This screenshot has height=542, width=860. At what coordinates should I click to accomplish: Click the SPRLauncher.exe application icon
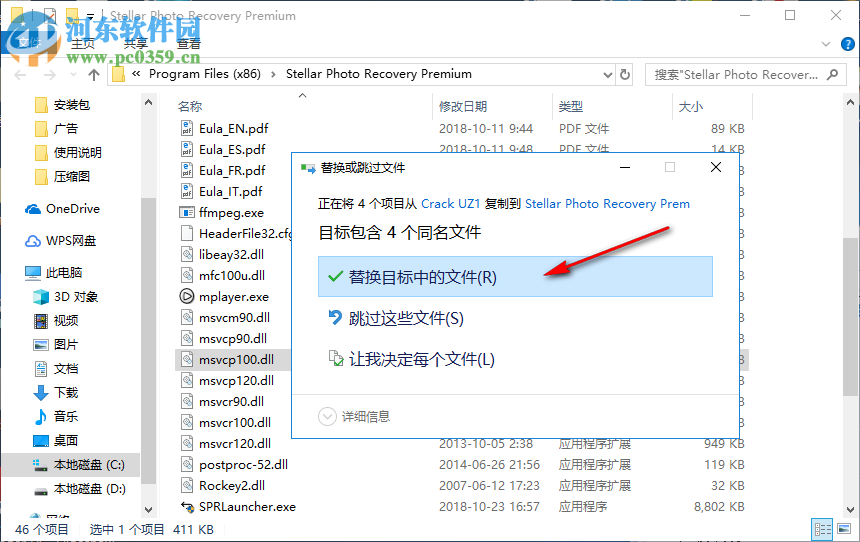click(187, 506)
